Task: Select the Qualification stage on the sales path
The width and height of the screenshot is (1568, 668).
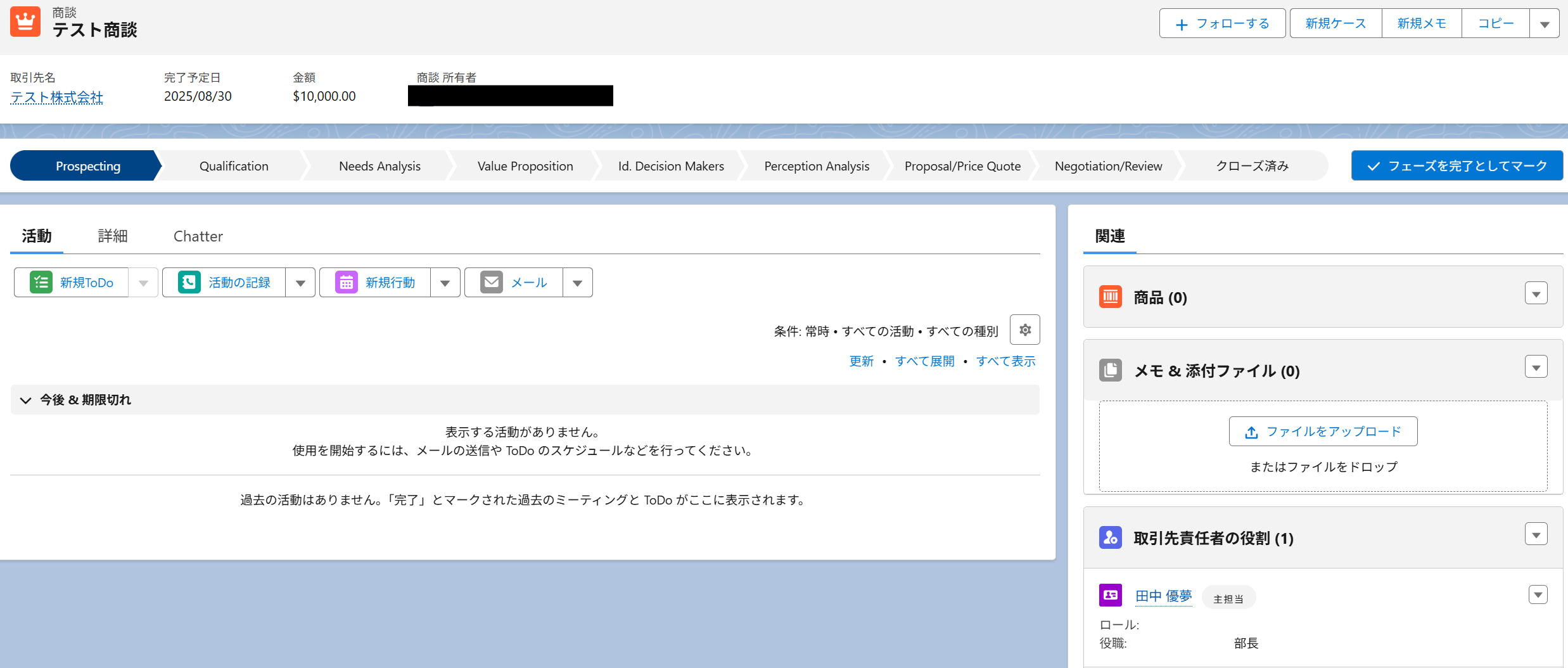Action: pos(233,165)
